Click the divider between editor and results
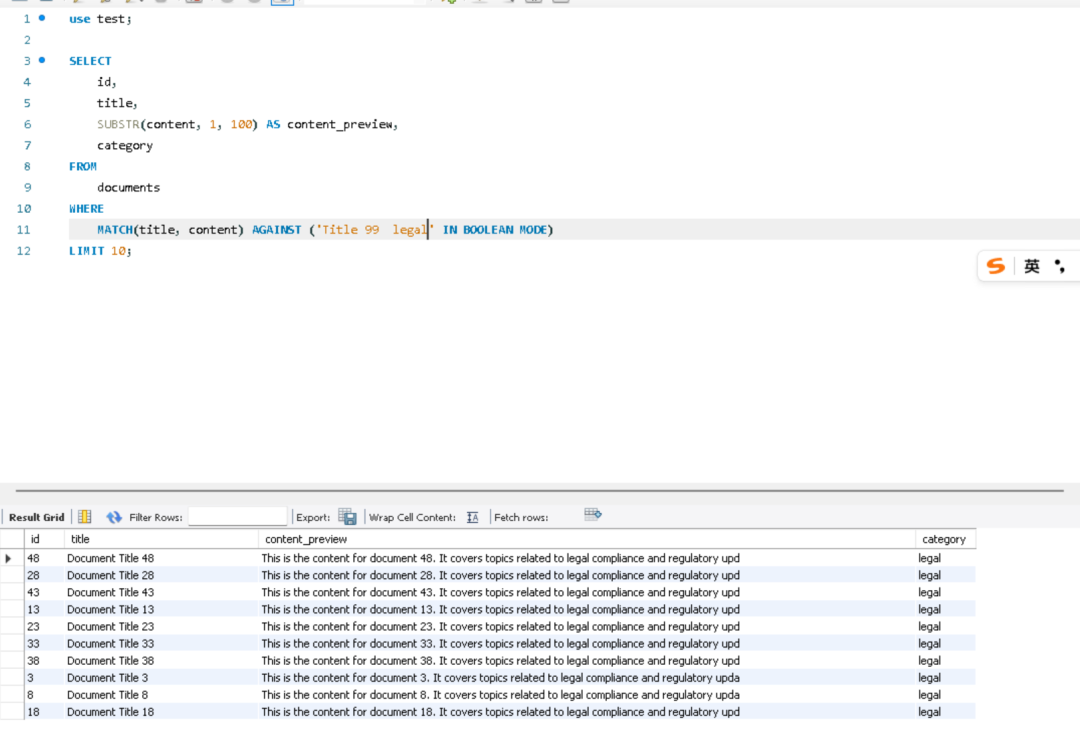1080x744 pixels. [x=540, y=490]
